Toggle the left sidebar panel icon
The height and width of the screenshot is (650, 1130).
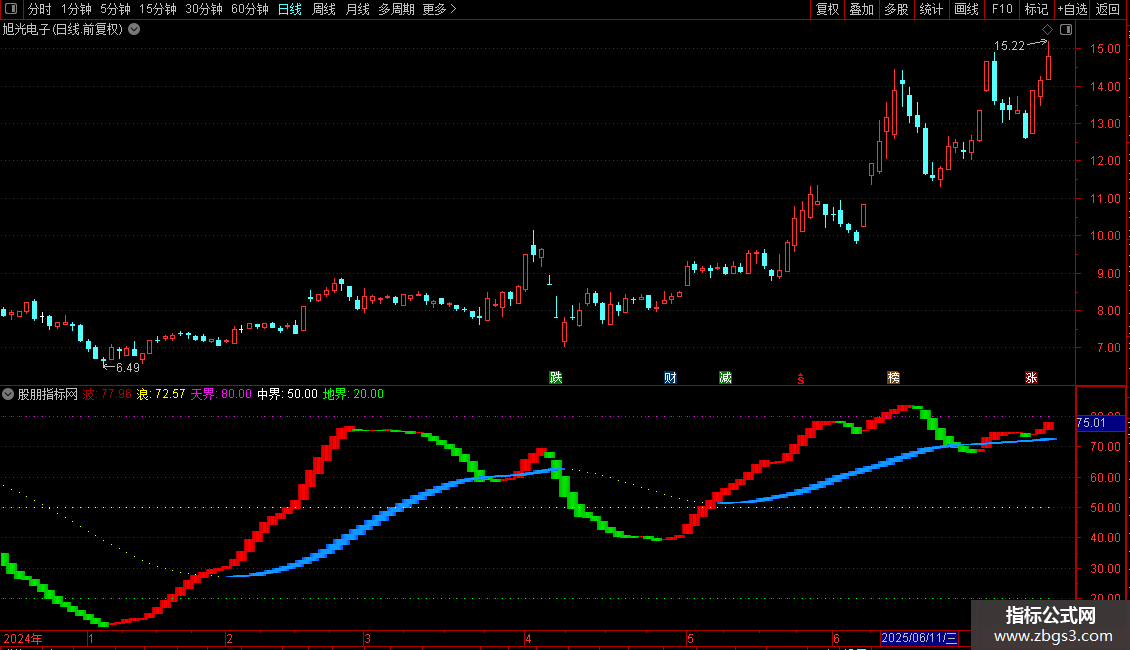[x=11, y=9]
